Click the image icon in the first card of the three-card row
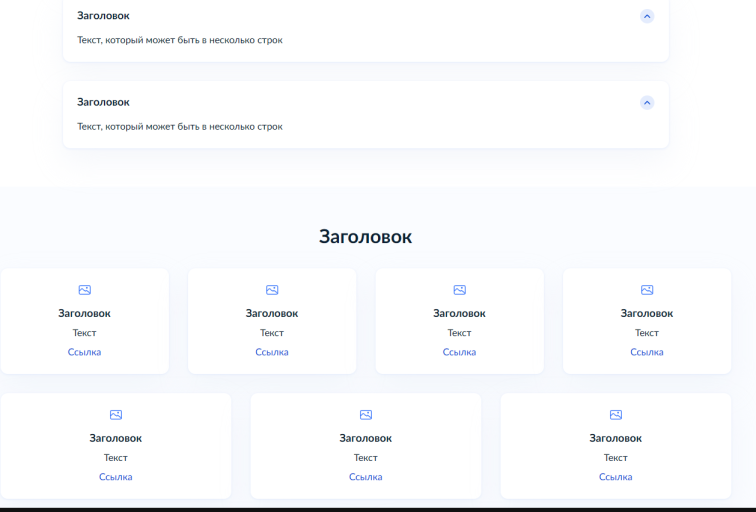The width and height of the screenshot is (756, 512). pos(116,415)
